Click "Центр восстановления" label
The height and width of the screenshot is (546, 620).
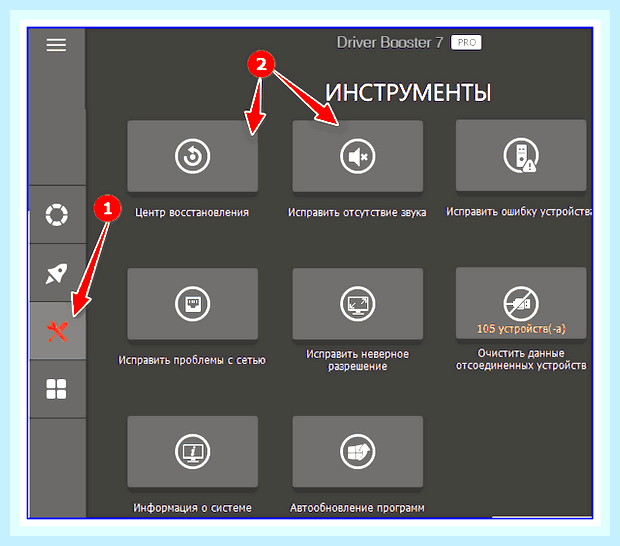click(192, 213)
